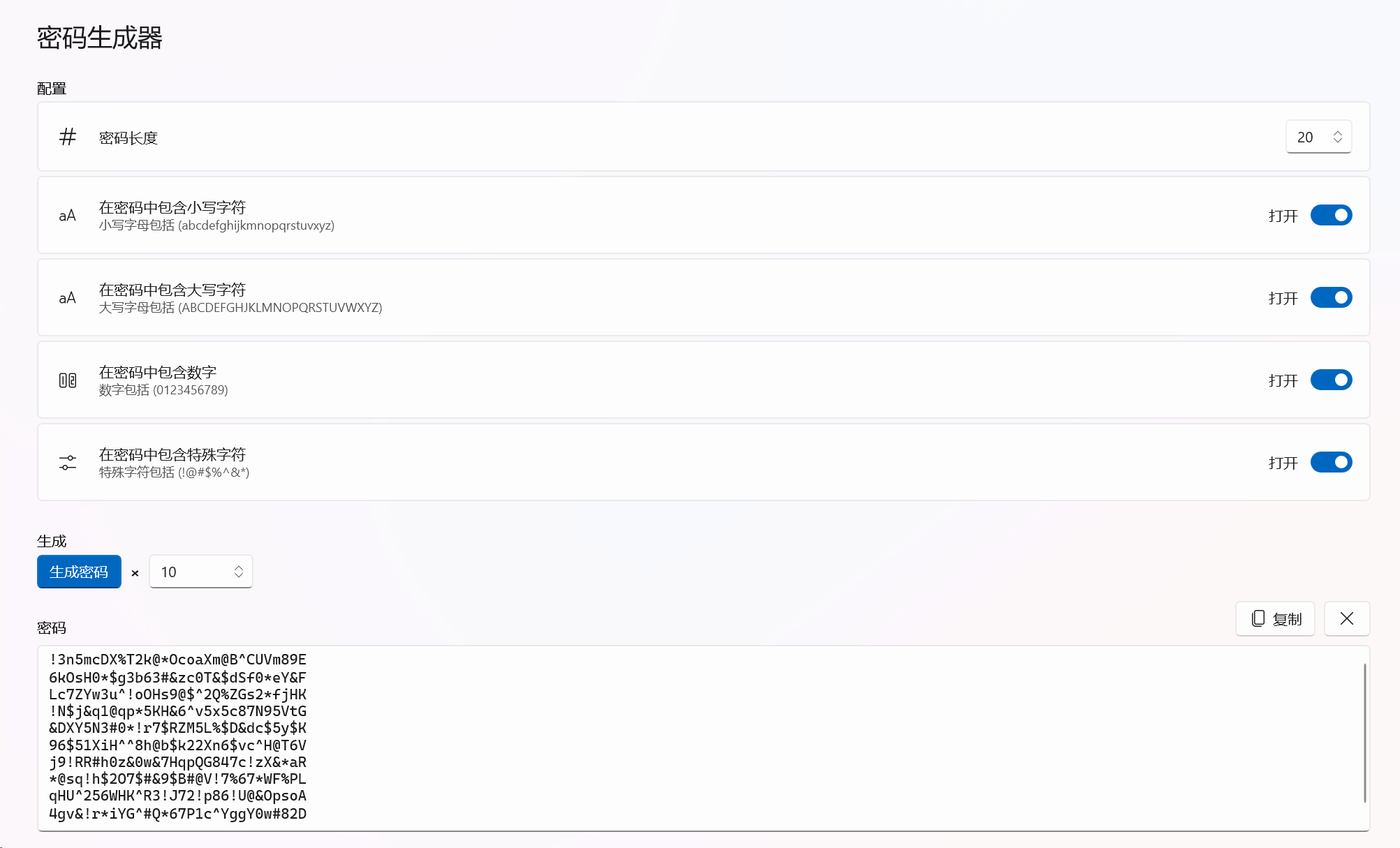
Task: Click the 密码 output heading
Action: (52, 627)
